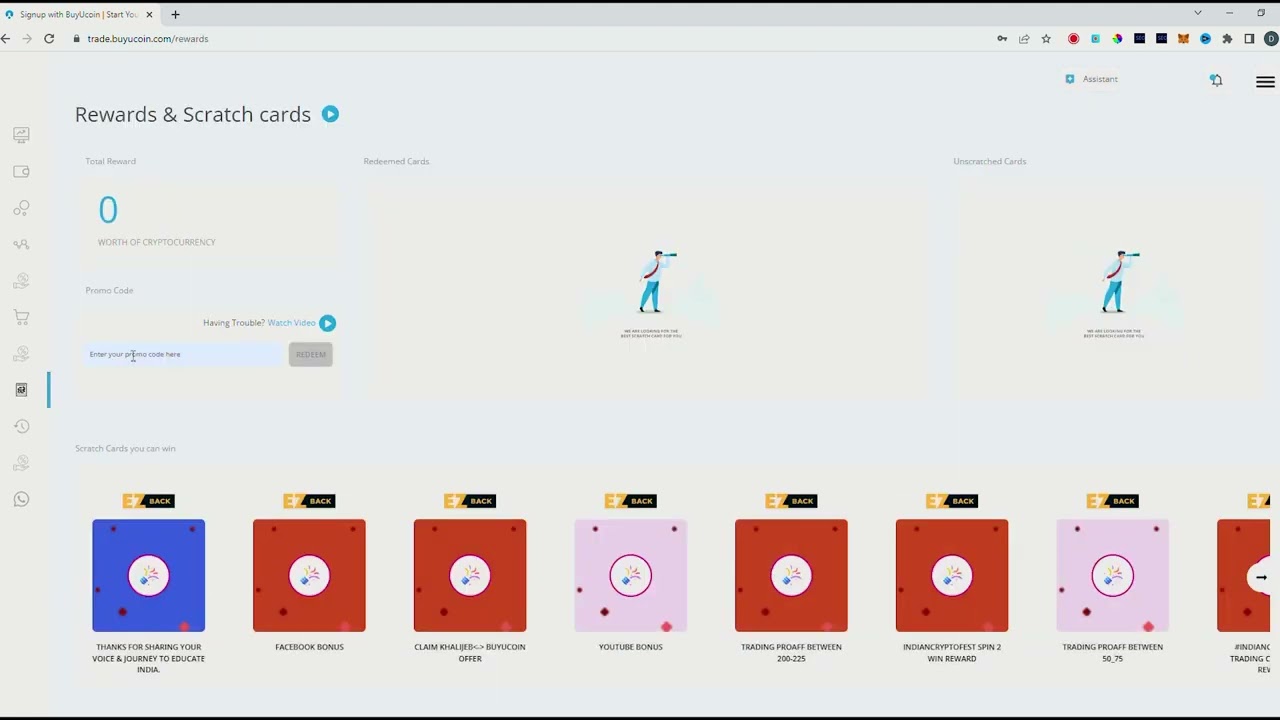Reload the current page

pos(49,39)
